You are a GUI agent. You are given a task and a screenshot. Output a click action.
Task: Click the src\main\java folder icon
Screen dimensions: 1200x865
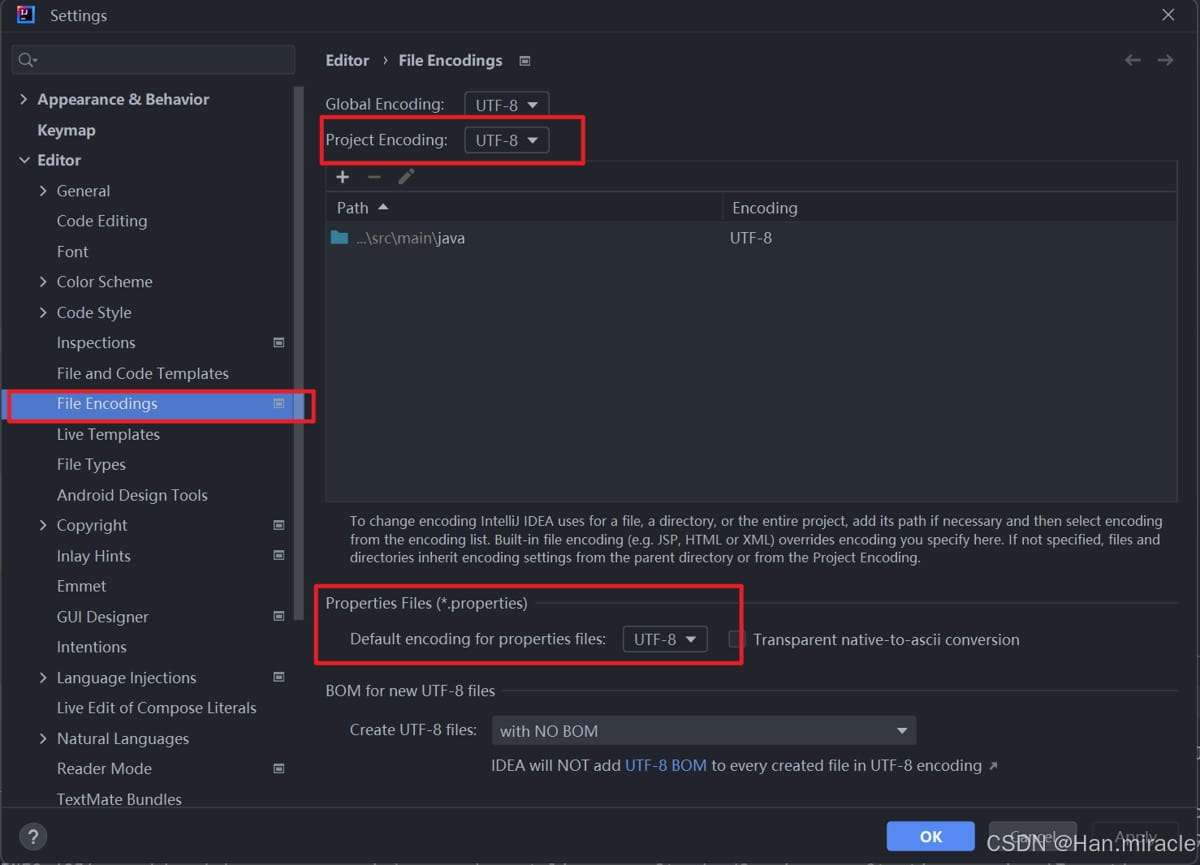click(339, 238)
